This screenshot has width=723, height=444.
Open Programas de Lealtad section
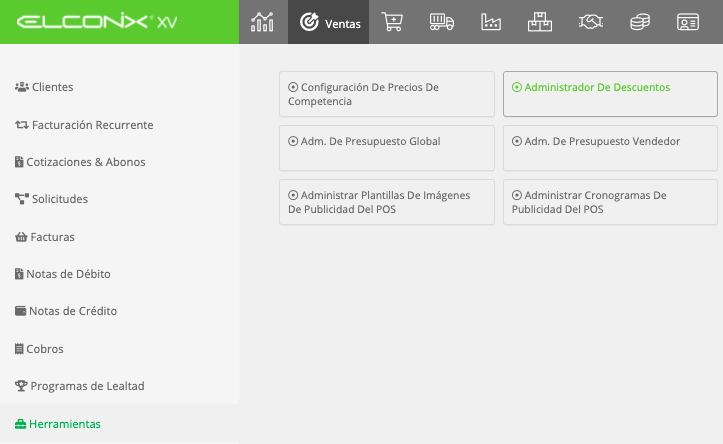tap(80, 386)
